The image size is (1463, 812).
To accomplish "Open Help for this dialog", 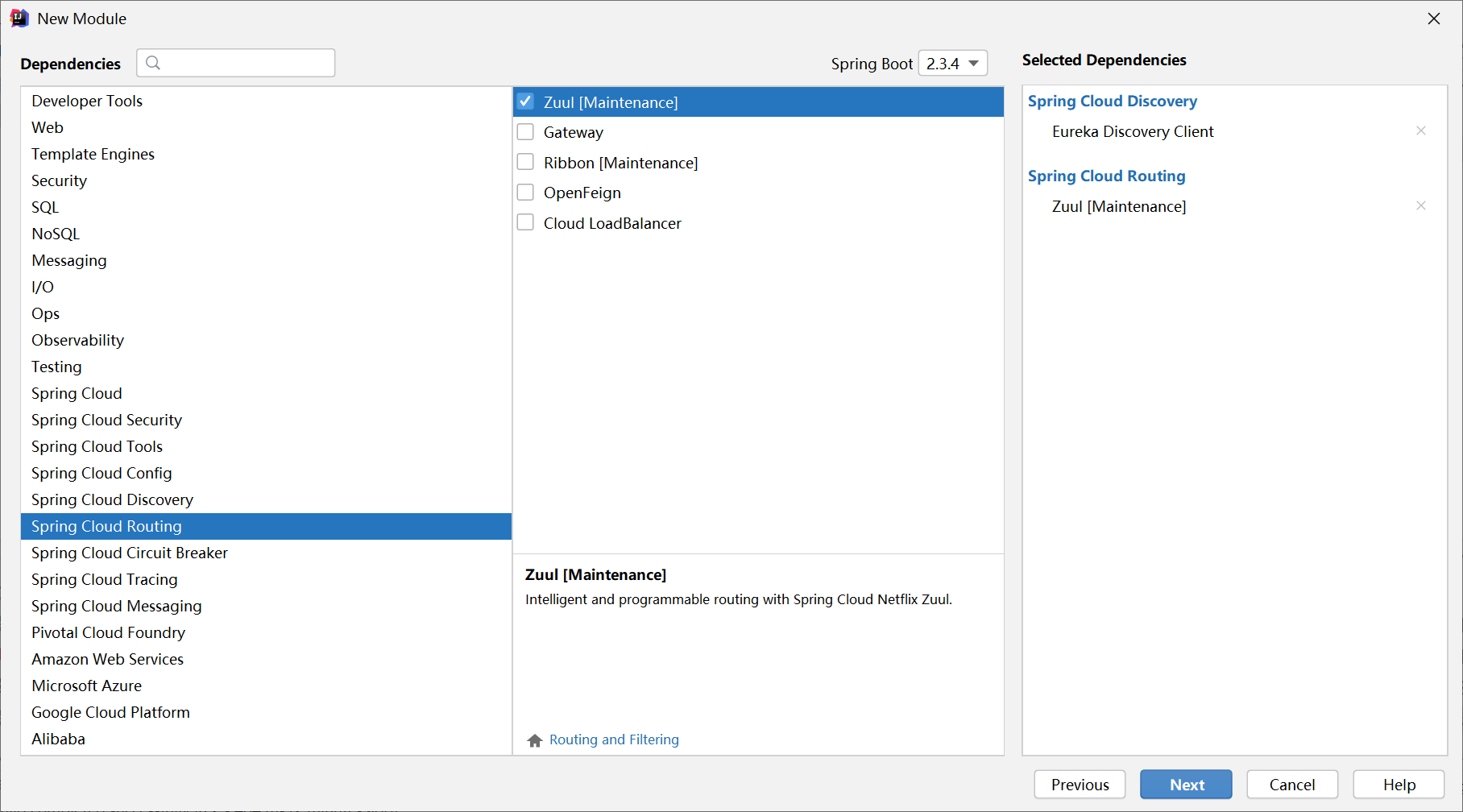I will [x=1399, y=785].
